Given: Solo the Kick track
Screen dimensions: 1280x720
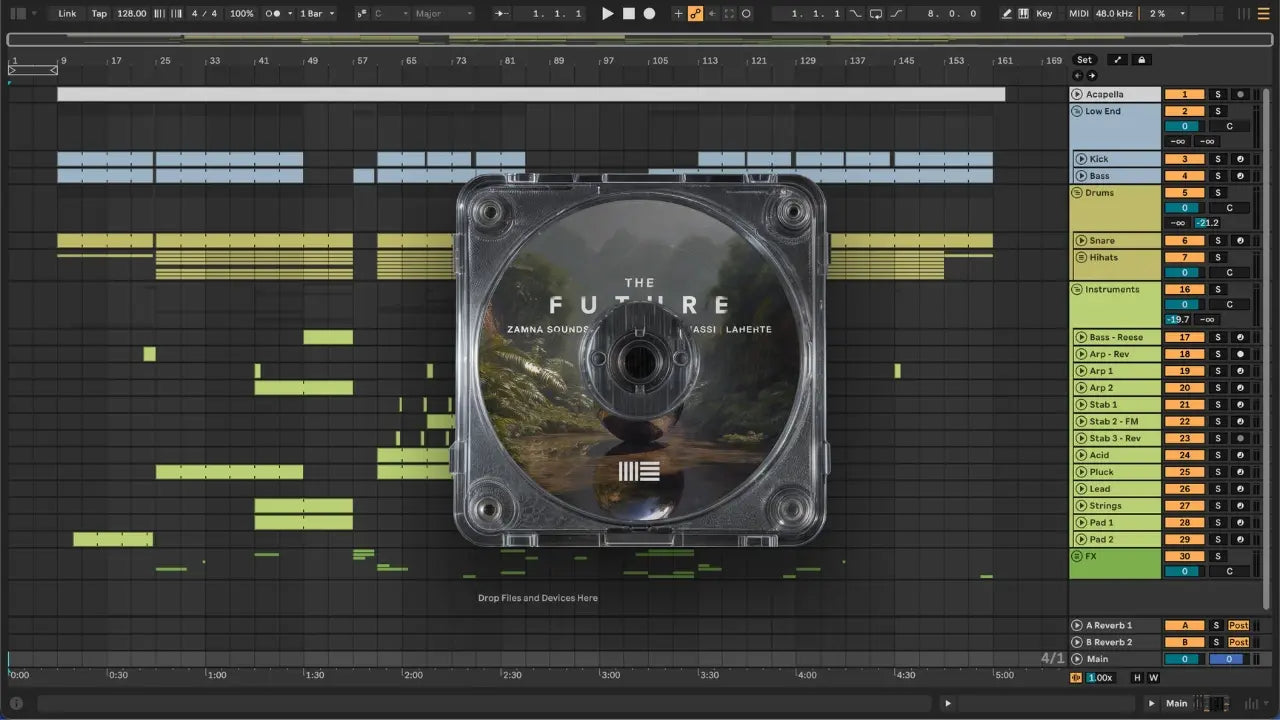Looking at the screenshot, I should pyautogui.click(x=1218, y=159).
